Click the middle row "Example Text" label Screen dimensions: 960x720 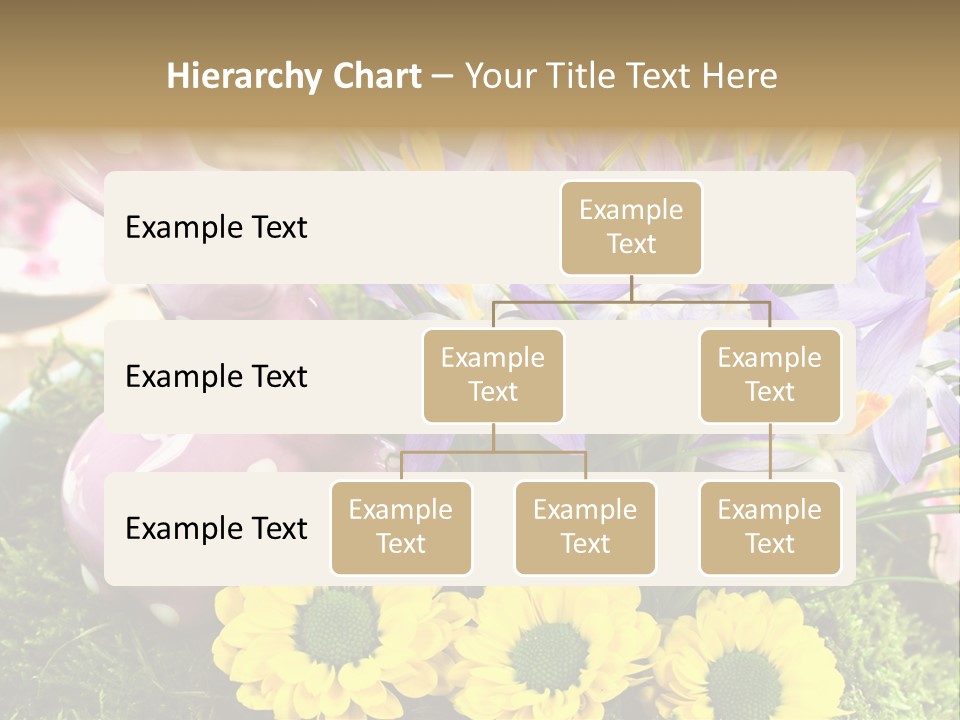coord(216,376)
